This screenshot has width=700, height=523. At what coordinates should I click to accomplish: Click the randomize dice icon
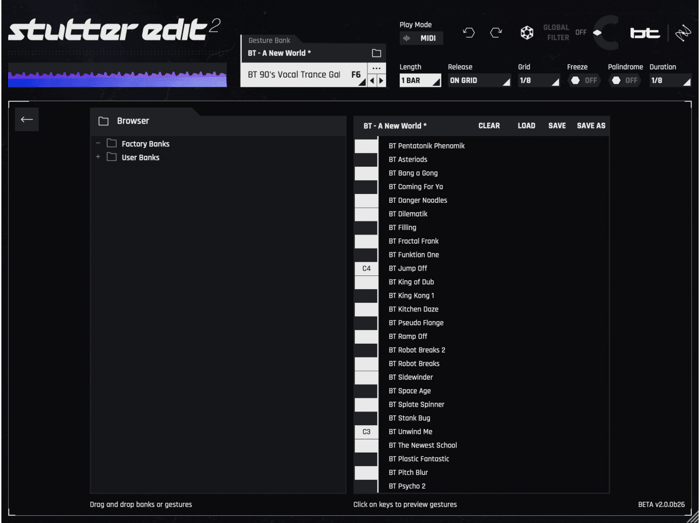click(x=527, y=33)
